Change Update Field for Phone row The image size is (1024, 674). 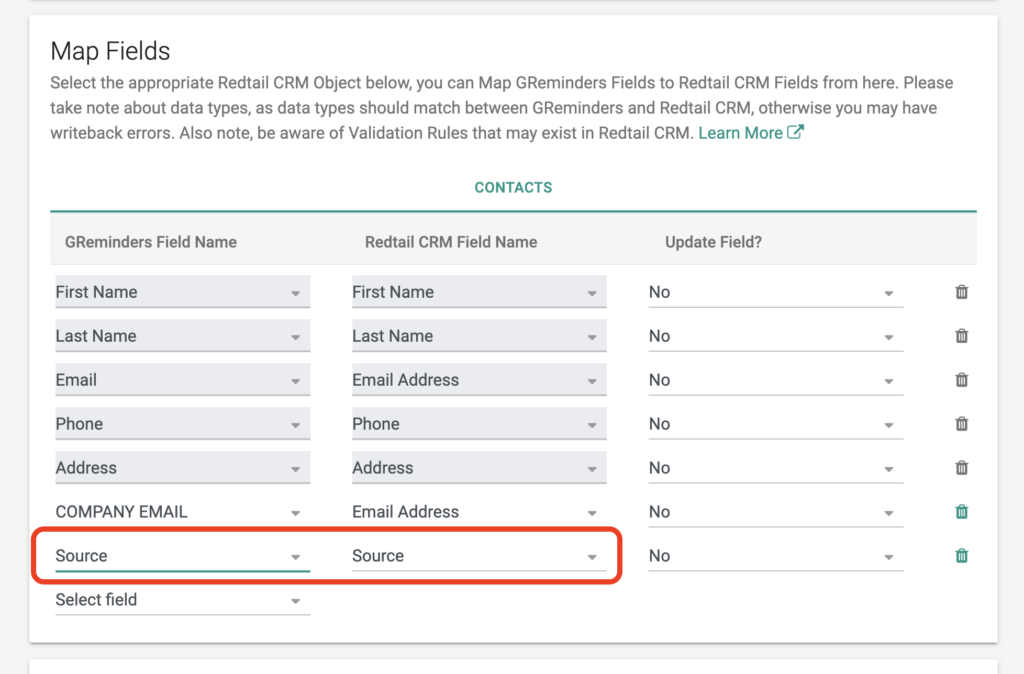pyautogui.click(x=775, y=424)
